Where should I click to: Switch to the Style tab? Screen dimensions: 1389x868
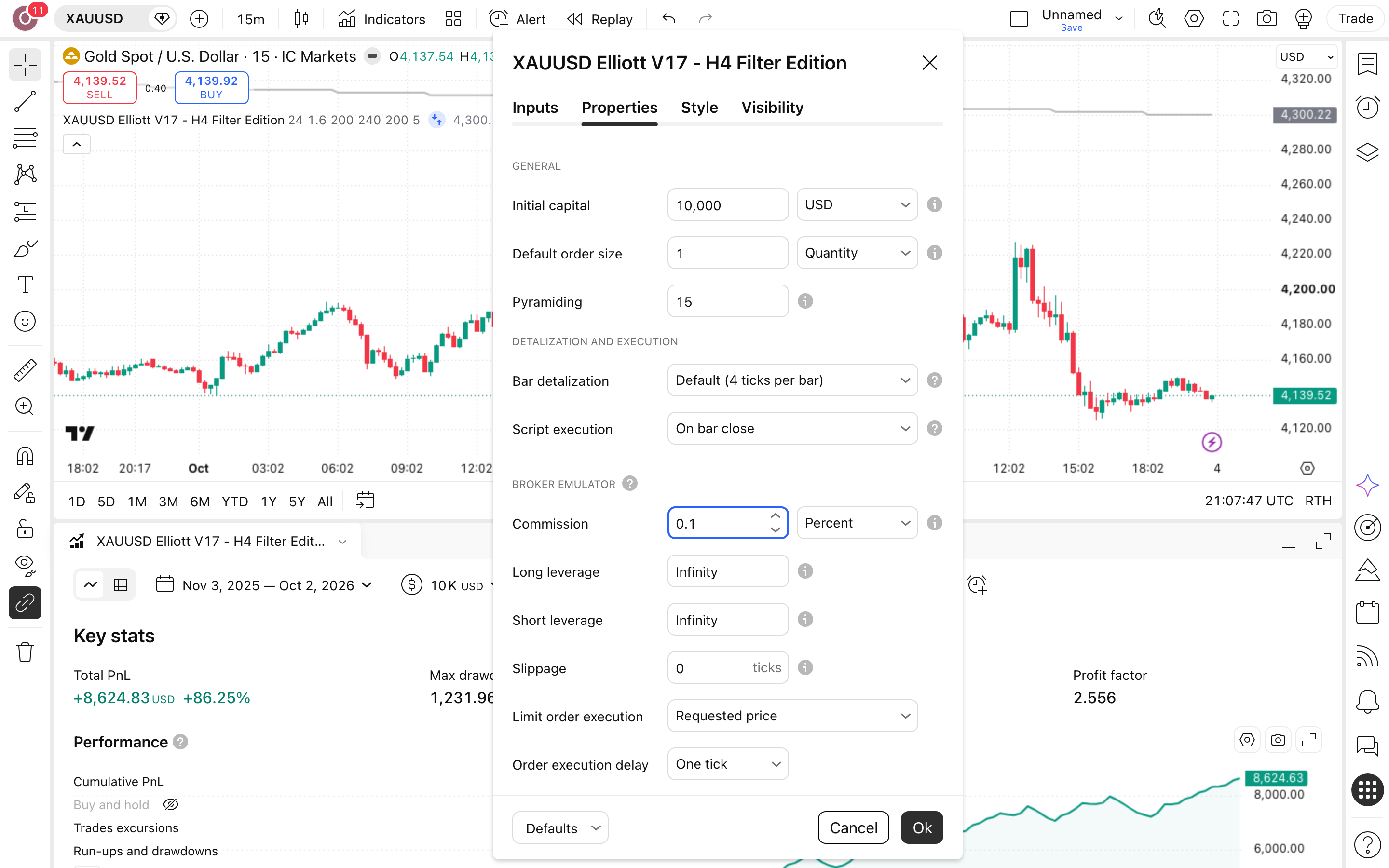[699, 108]
